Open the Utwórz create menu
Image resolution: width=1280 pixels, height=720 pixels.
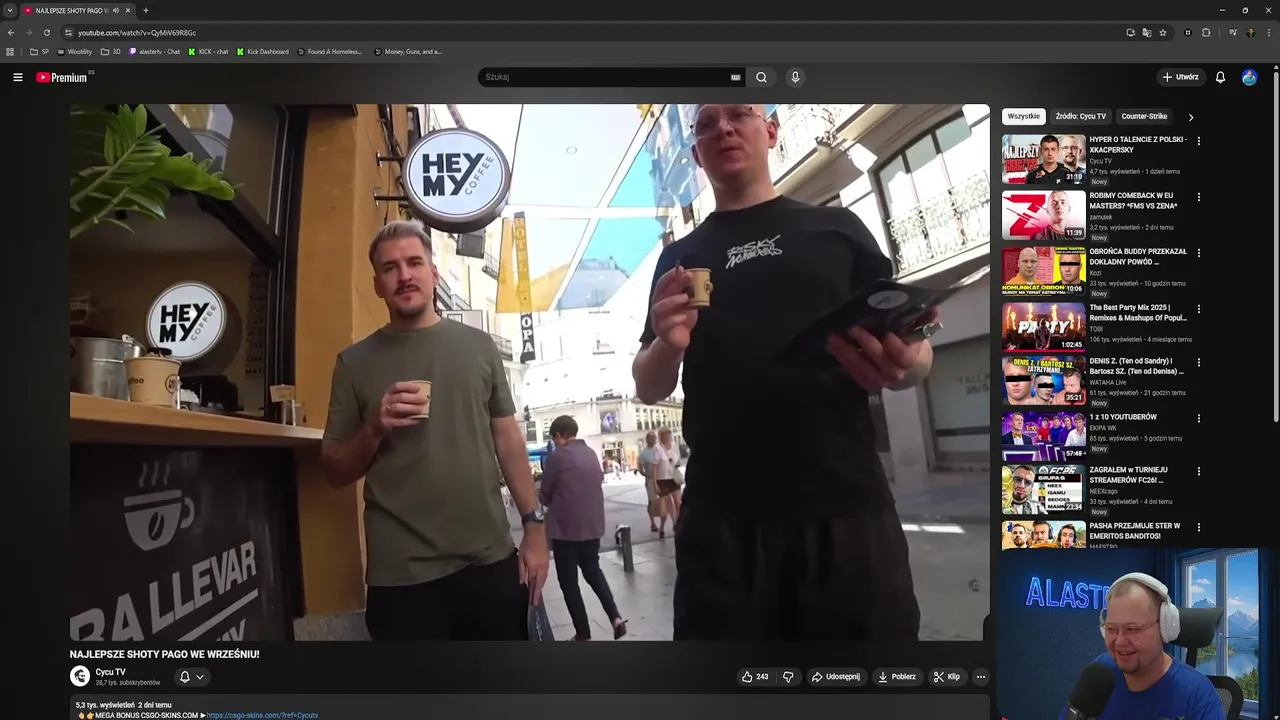tap(1180, 77)
